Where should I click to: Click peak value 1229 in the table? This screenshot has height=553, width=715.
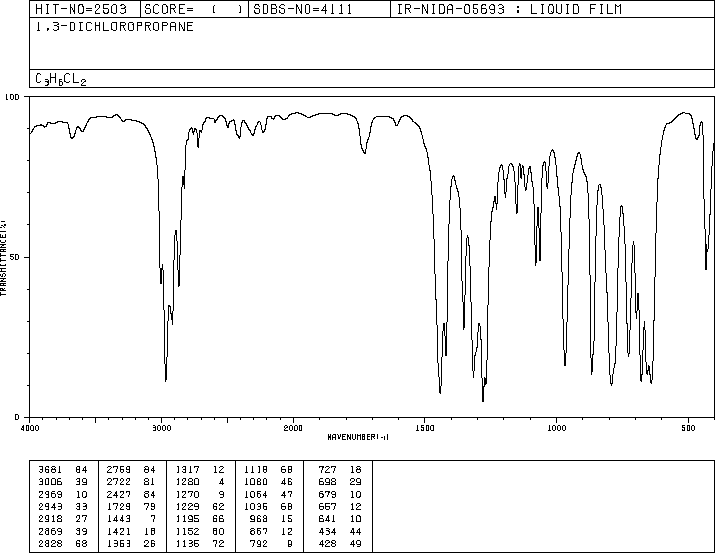(x=187, y=506)
